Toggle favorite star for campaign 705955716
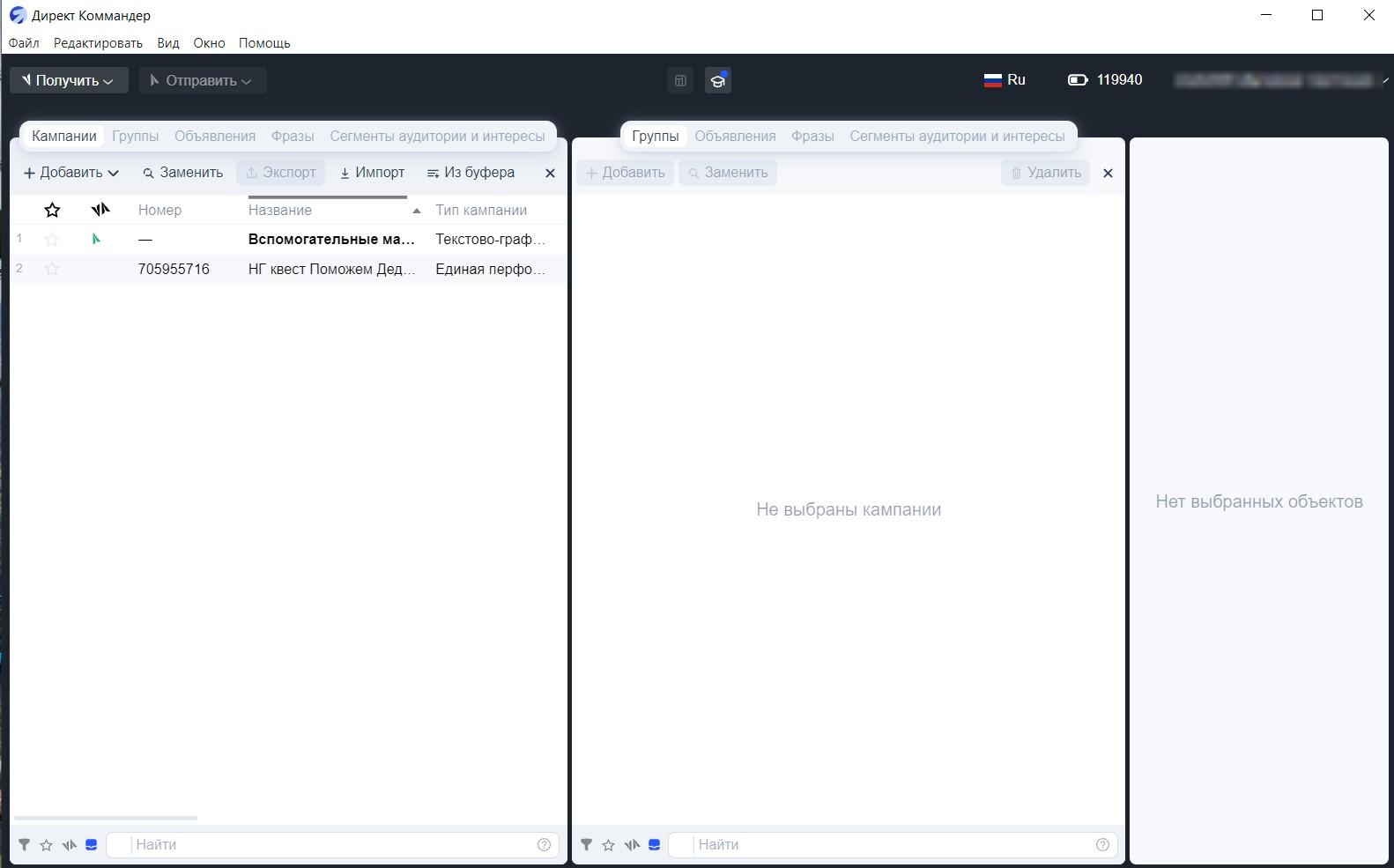This screenshot has width=1394, height=868. pos(52,269)
